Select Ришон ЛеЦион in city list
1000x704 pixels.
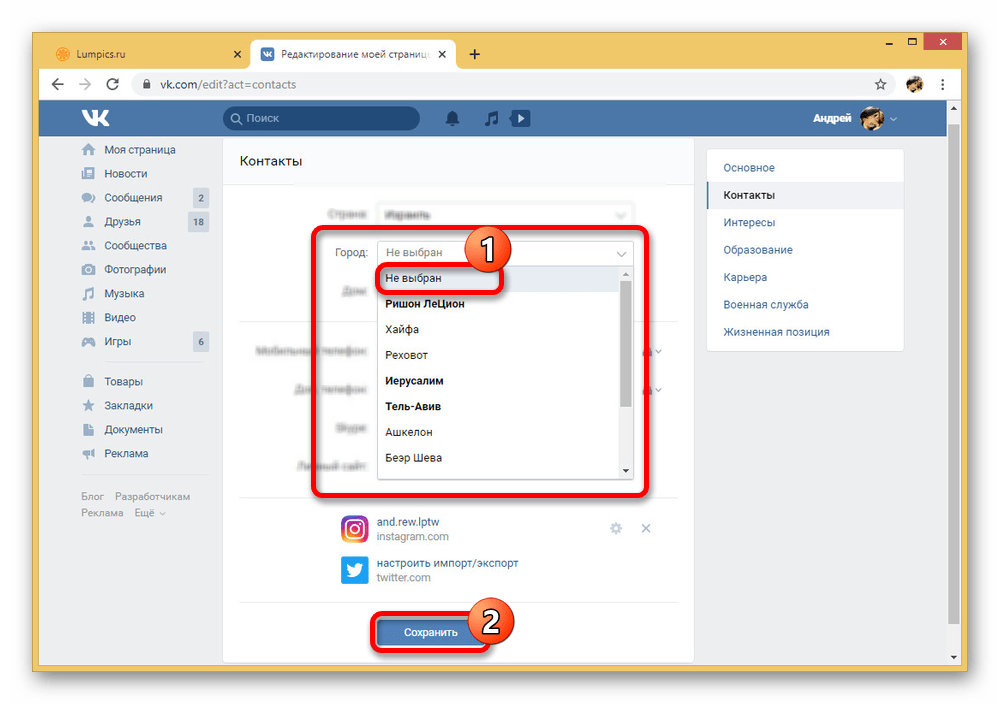pos(498,304)
